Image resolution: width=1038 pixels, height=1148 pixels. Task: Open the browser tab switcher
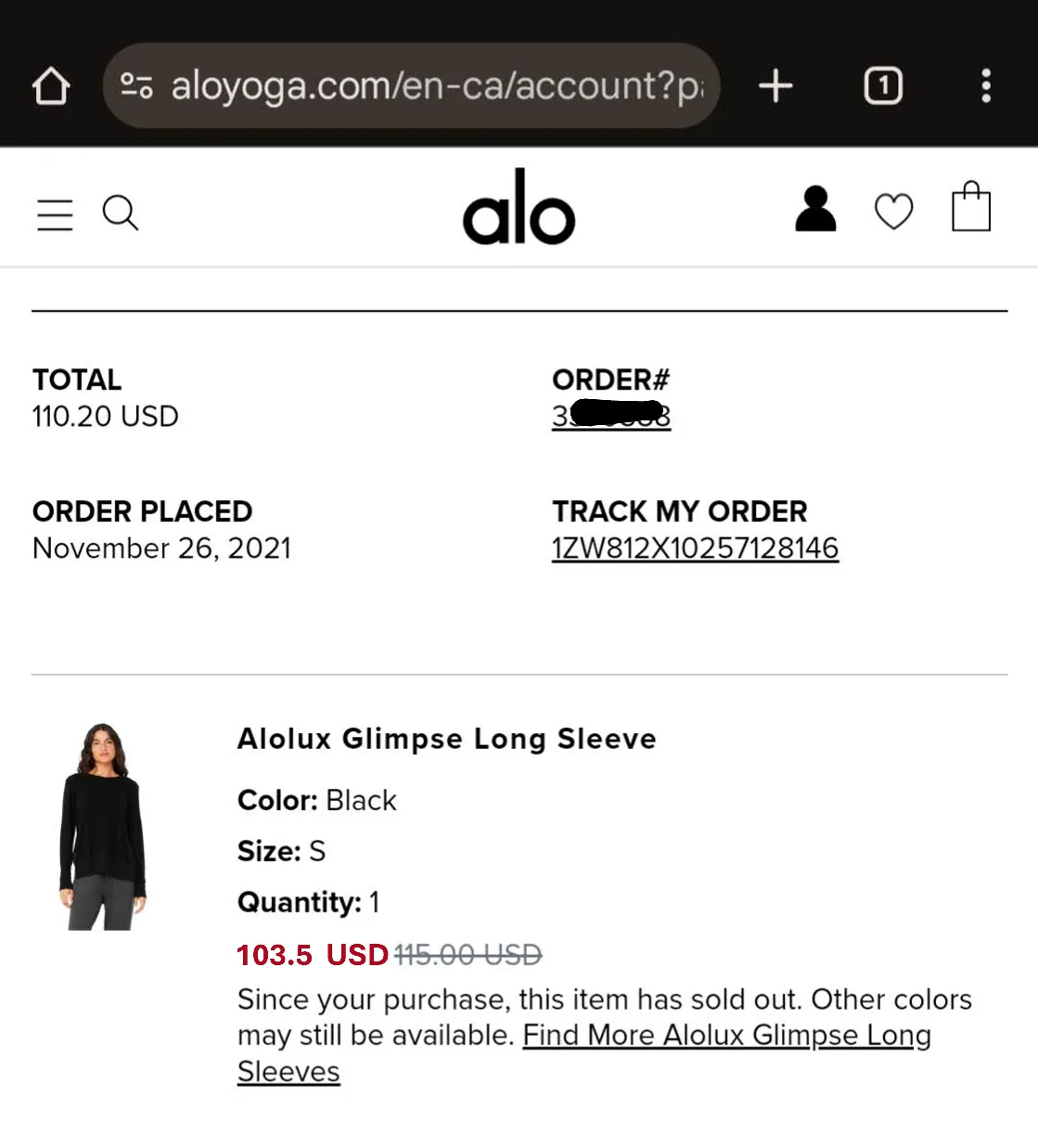click(x=882, y=85)
